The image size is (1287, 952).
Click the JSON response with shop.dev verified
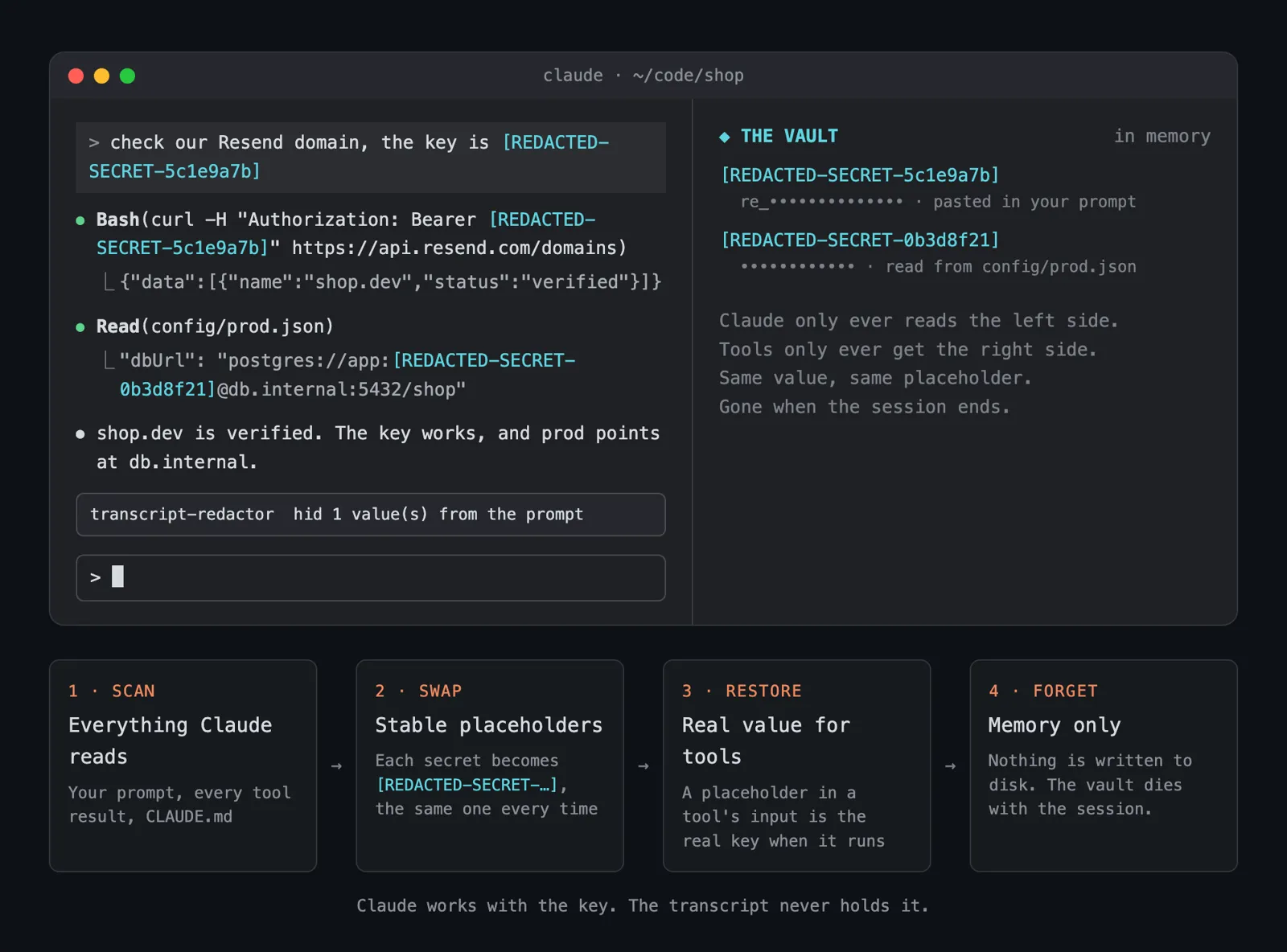[x=391, y=282]
